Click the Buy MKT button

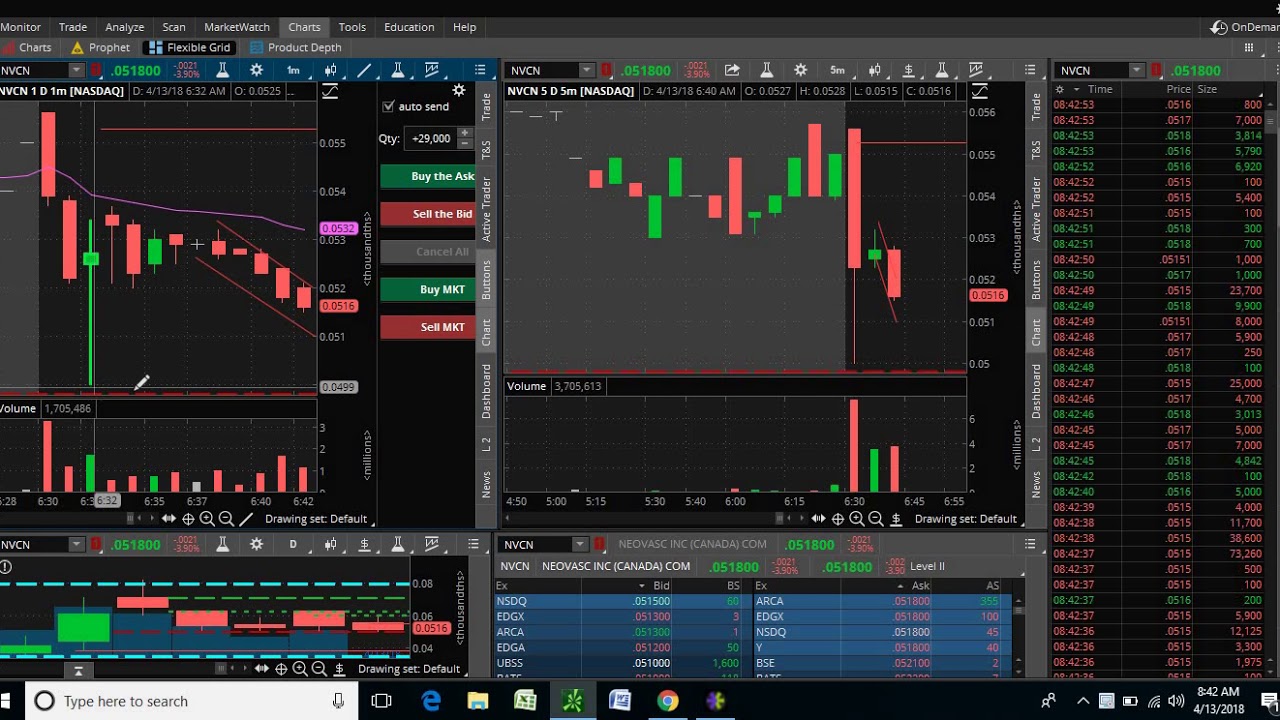pyautogui.click(x=428, y=289)
